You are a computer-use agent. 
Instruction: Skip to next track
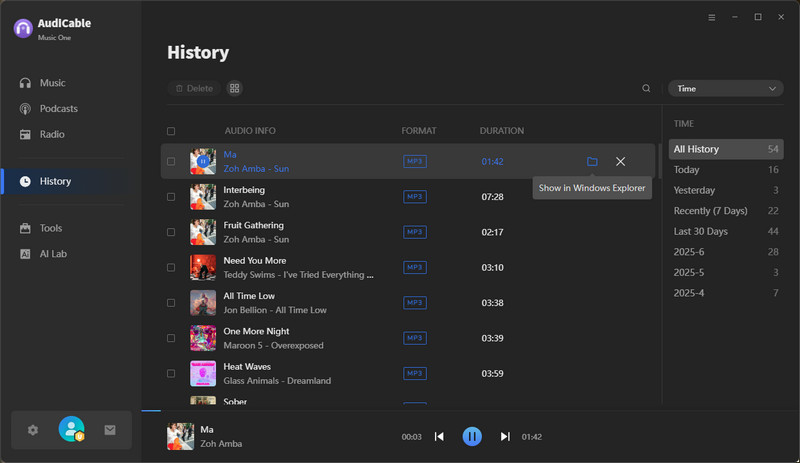click(x=505, y=436)
